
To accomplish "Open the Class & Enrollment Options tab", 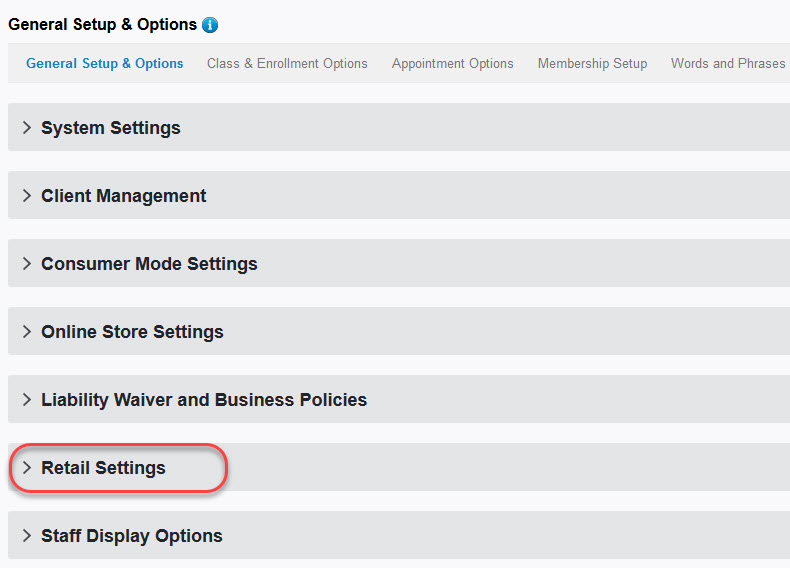I will 287,63.
